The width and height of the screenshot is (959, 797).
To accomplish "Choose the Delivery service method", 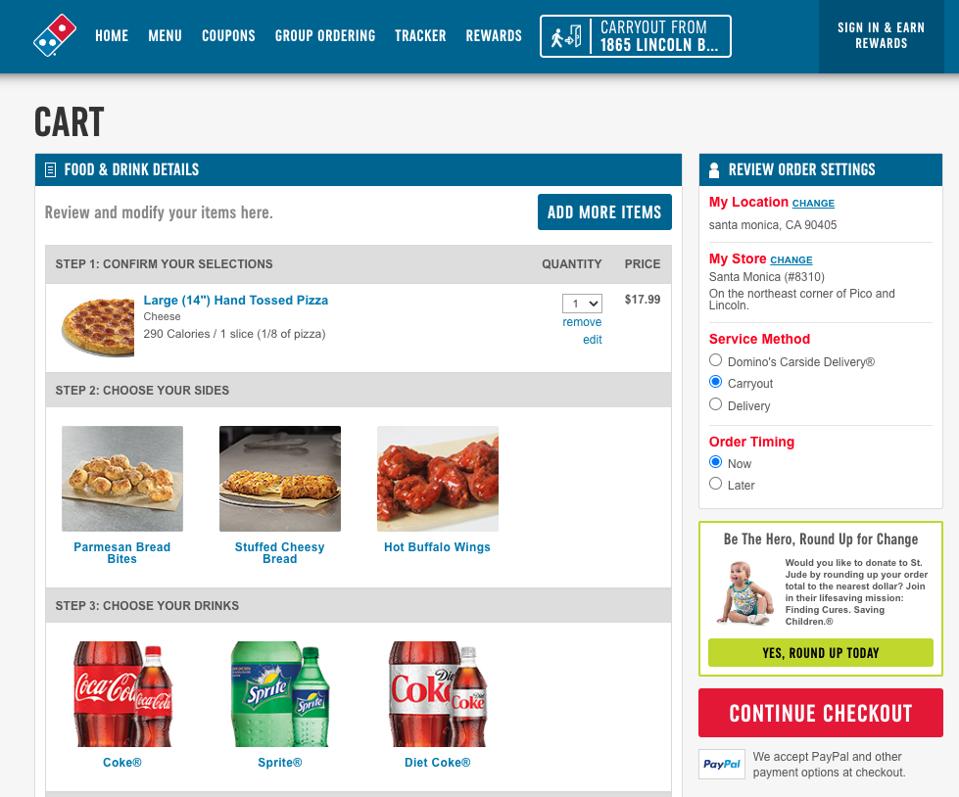I will pos(715,404).
